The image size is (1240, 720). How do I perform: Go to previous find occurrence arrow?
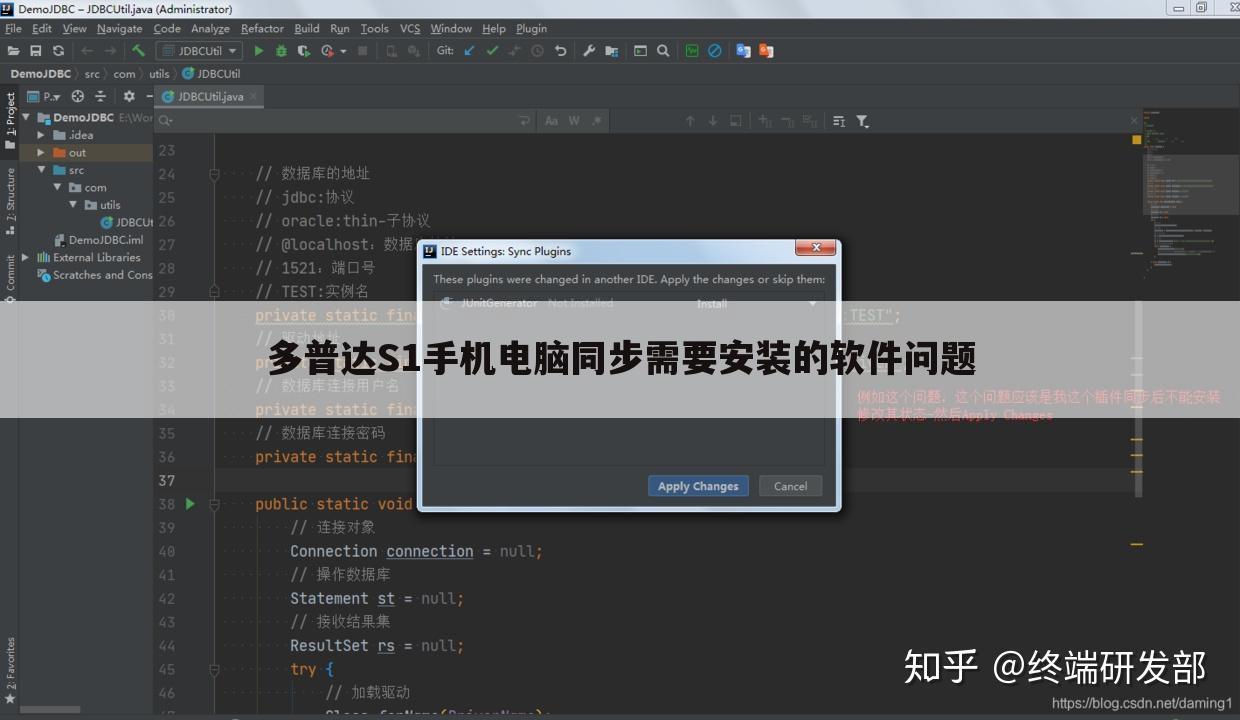pyautogui.click(x=690, y=121)
